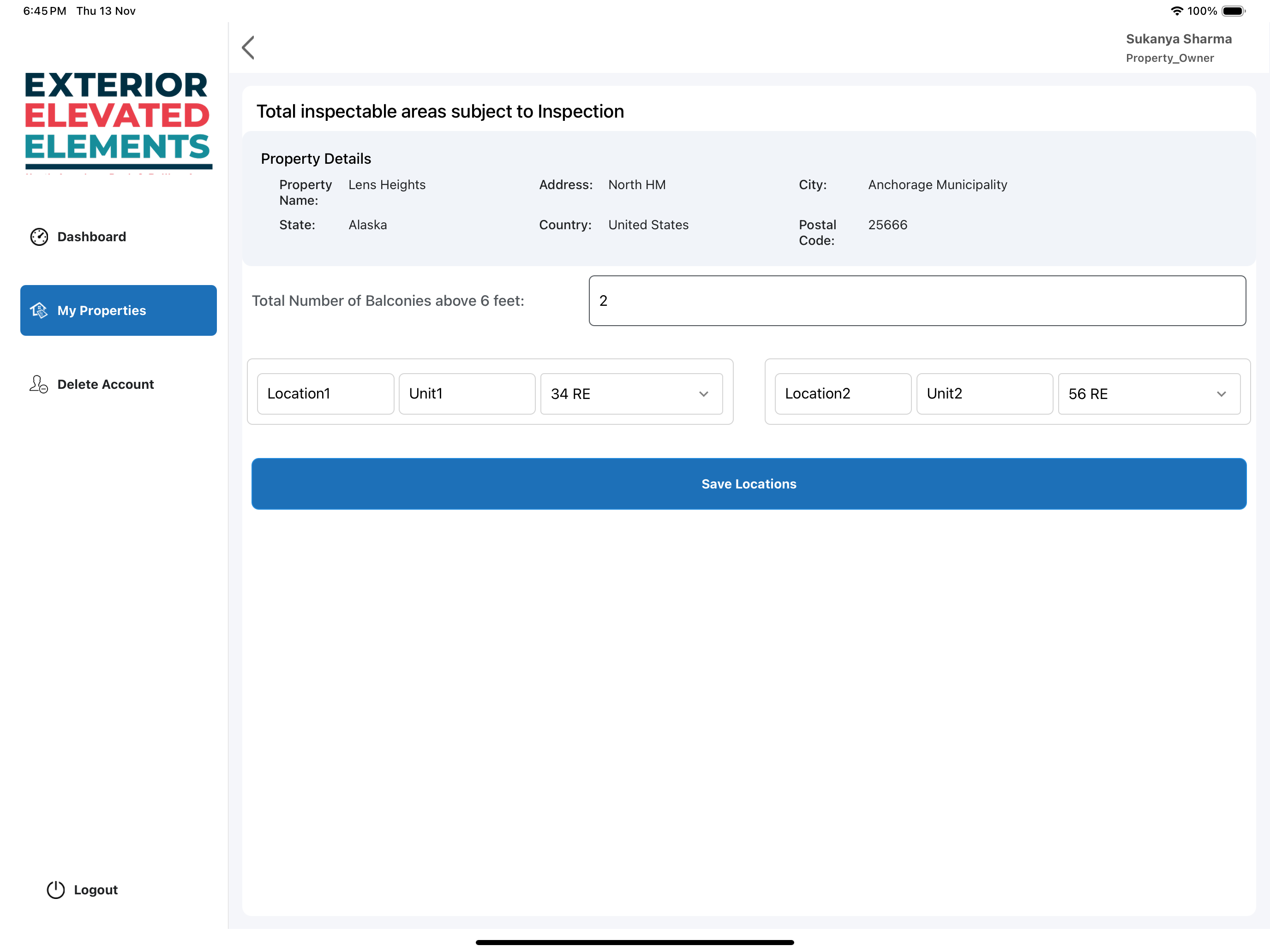
Task: Click the Lens Heights property name value
Action: (x=387, y=185)
